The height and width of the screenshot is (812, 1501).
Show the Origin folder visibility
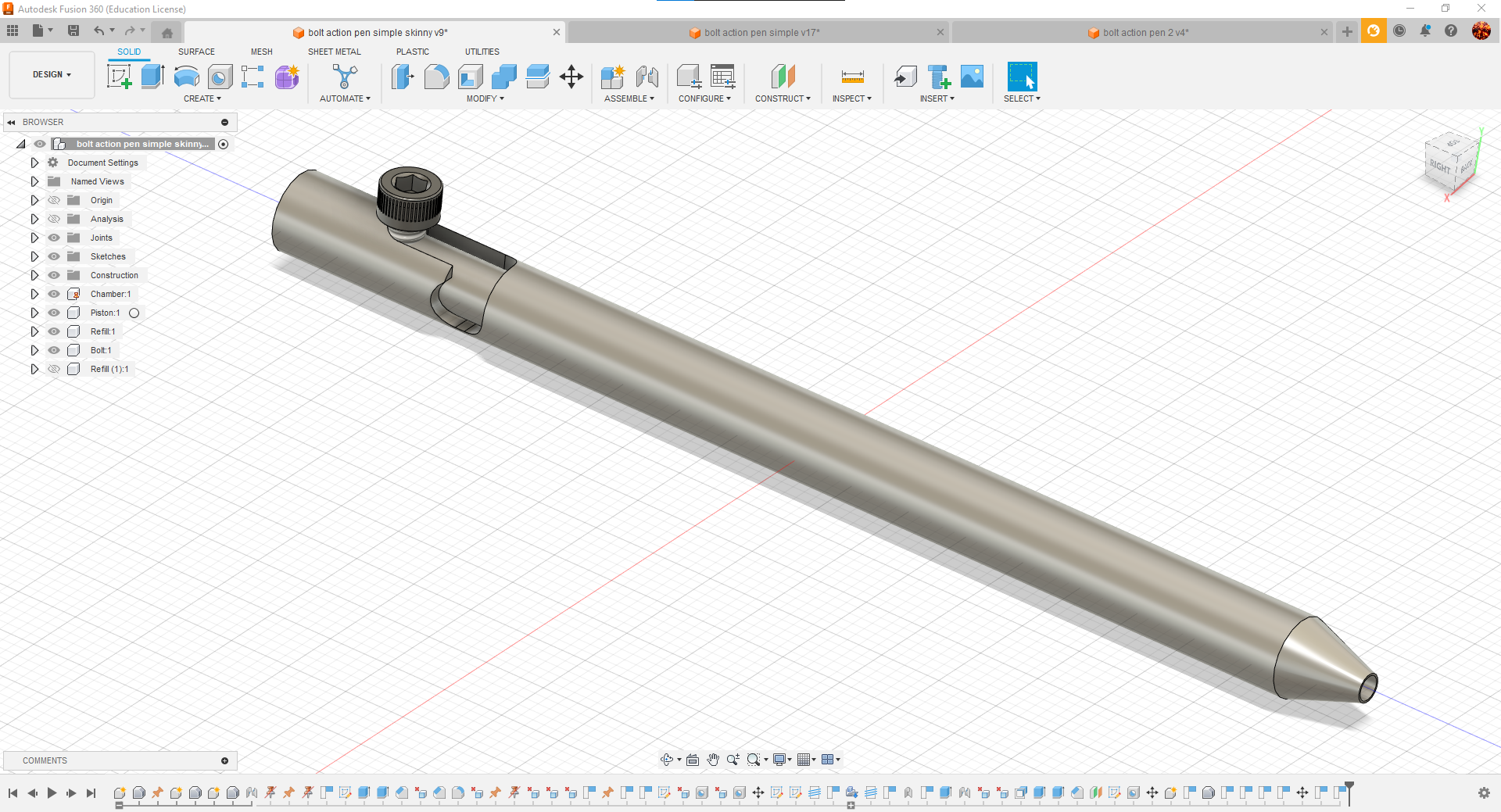click(54, 200)
